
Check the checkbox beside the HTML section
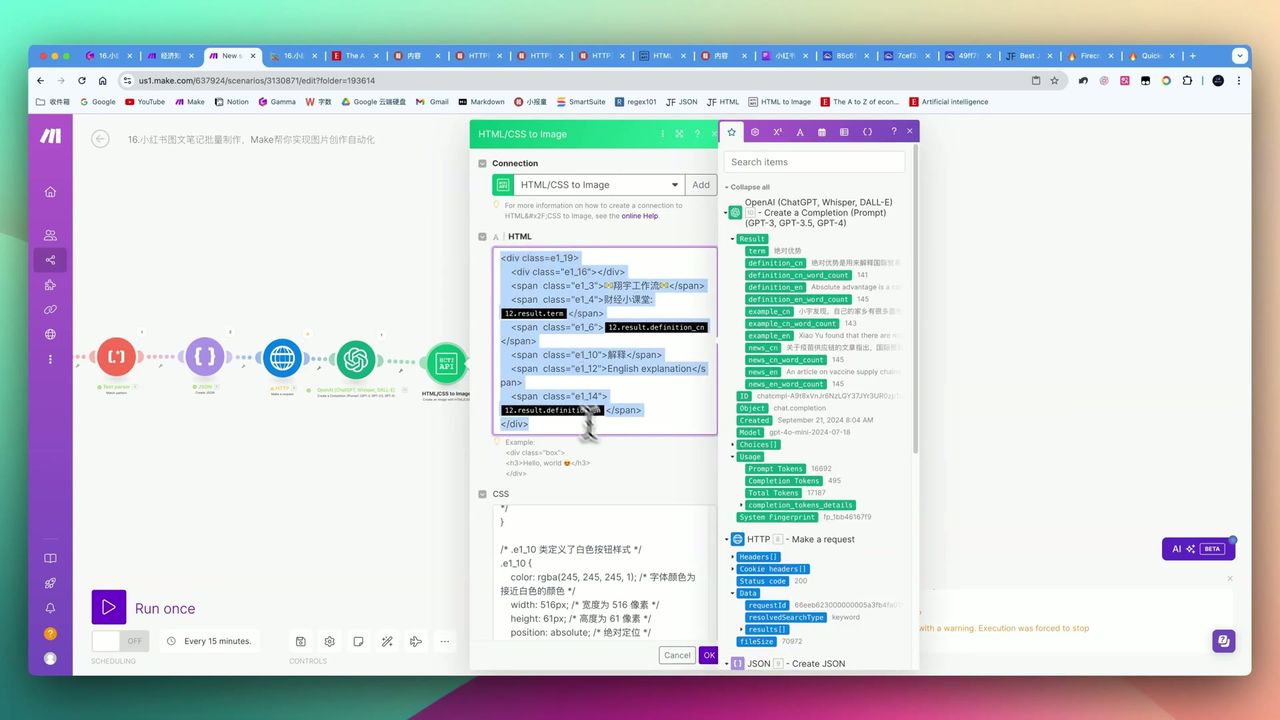[x=483, y=236]
